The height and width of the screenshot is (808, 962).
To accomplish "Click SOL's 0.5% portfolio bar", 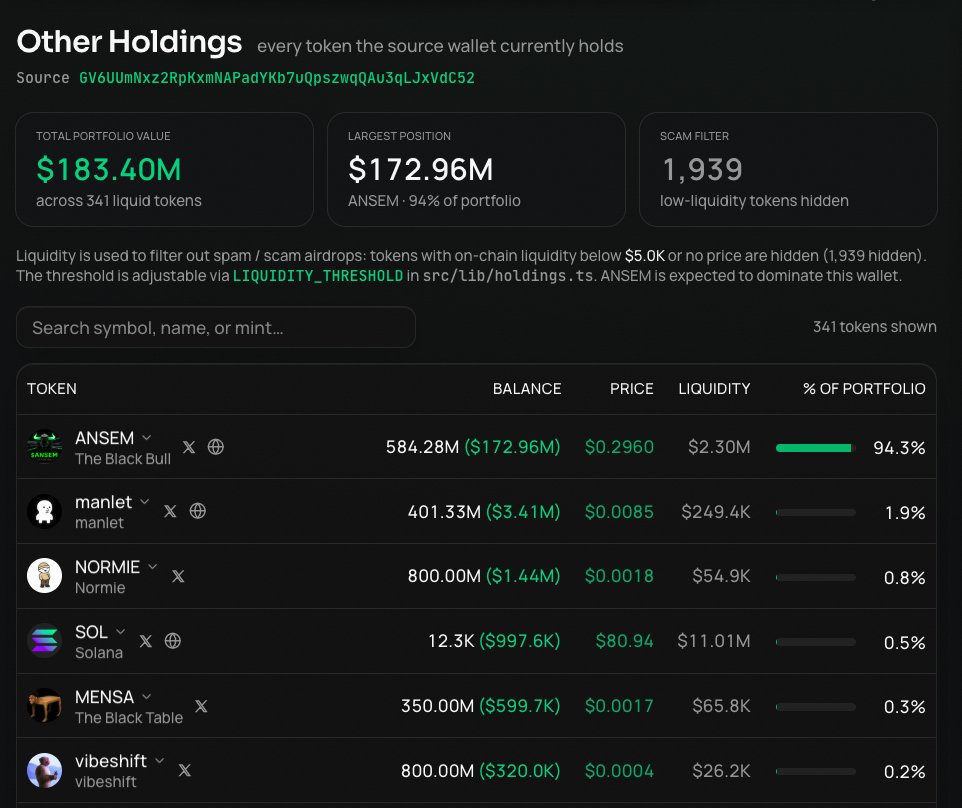I will pyautogui.click(x=815, y=642).
